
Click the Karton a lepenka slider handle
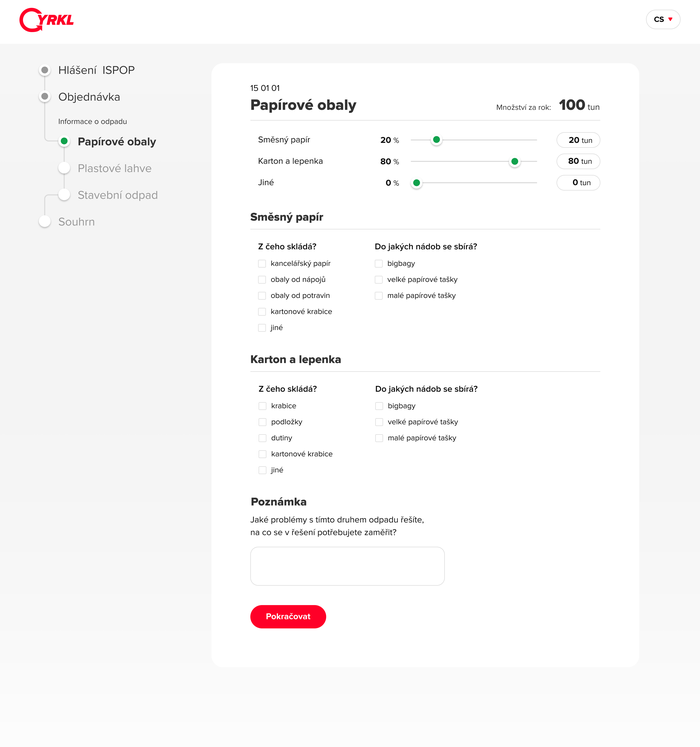(515, 161)
